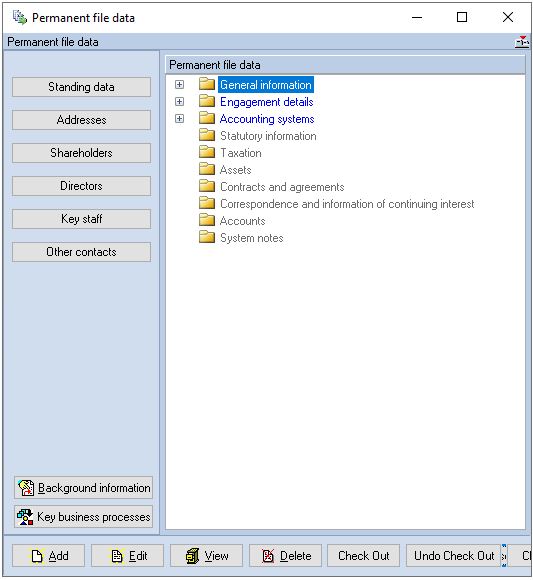Expand the Engagement details node
533x580 pixels.
[x=179, y=101]
